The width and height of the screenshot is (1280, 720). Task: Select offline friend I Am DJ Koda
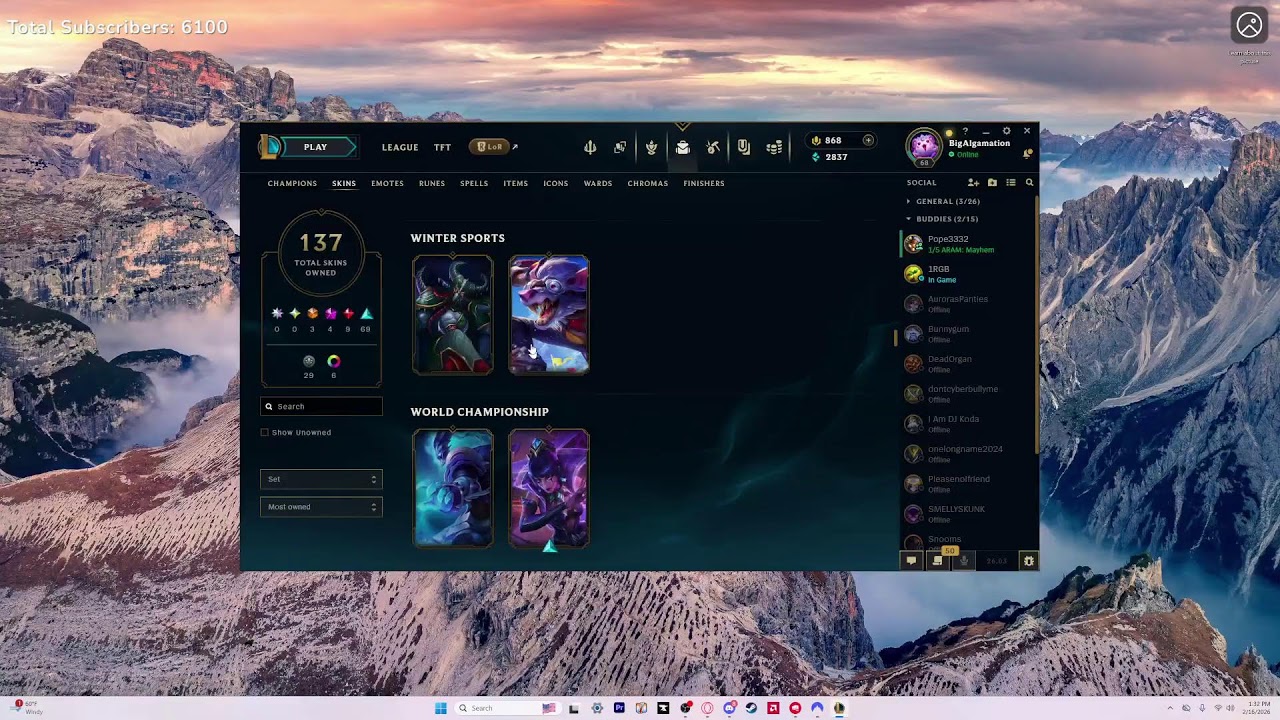click(965, 424)
